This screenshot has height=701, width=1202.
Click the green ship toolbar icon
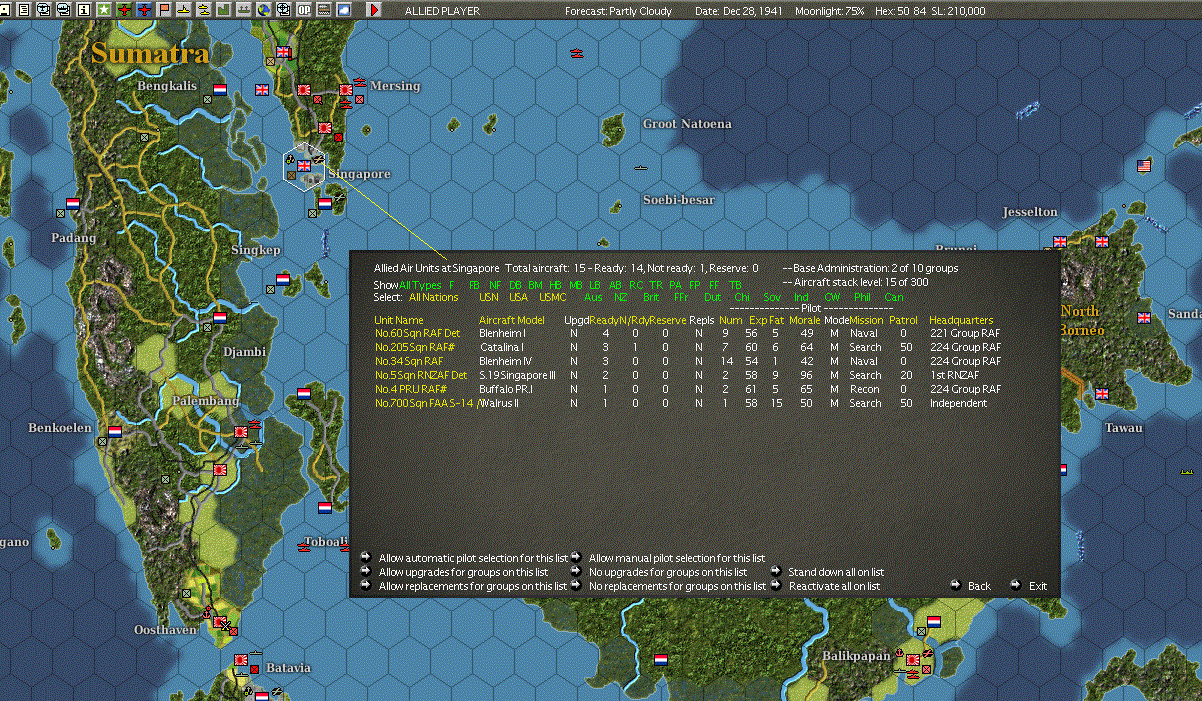click(x=244, y=10)
